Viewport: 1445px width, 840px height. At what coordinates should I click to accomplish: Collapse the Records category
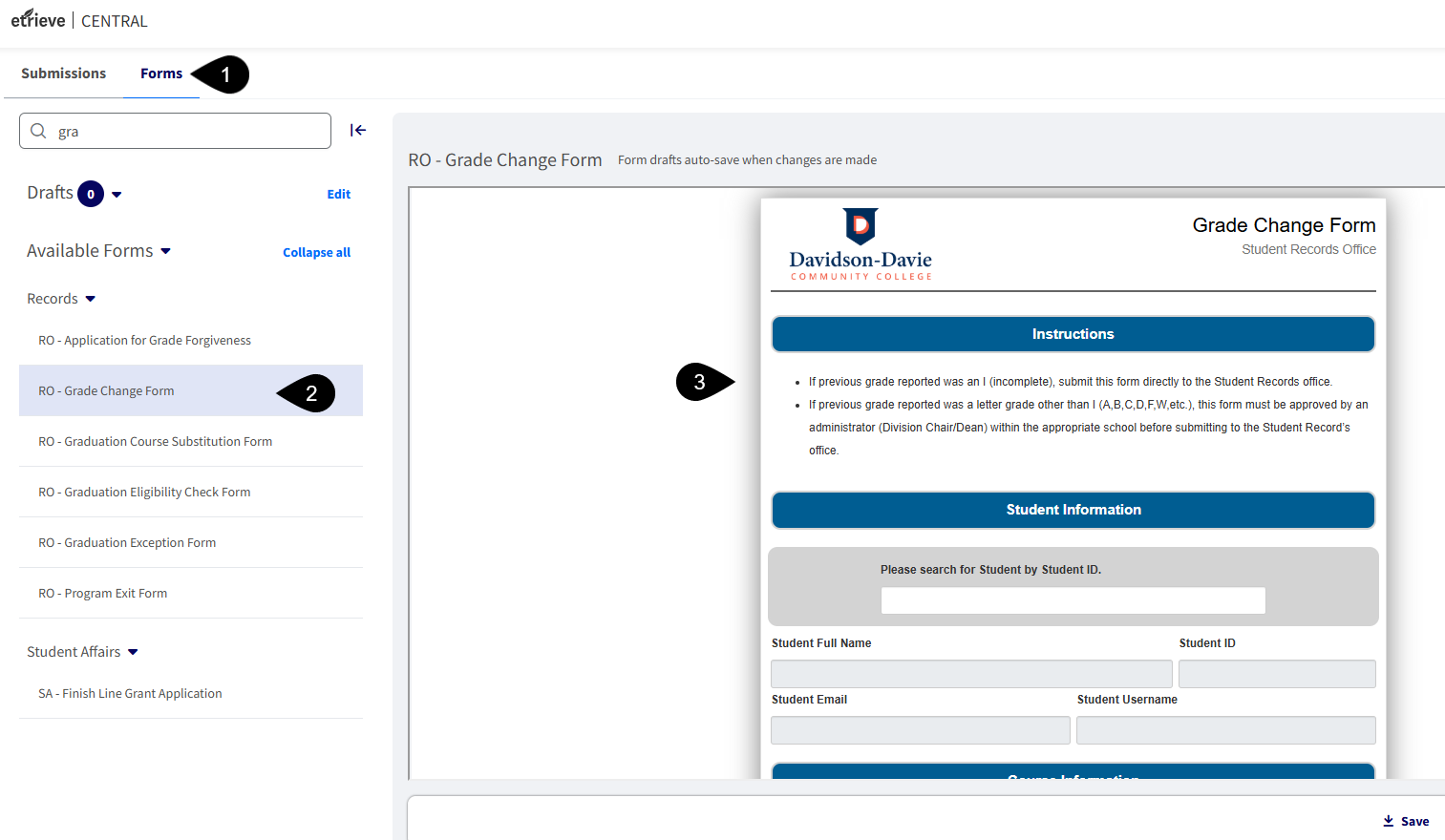pyautogui.click(x=91, y=298)
